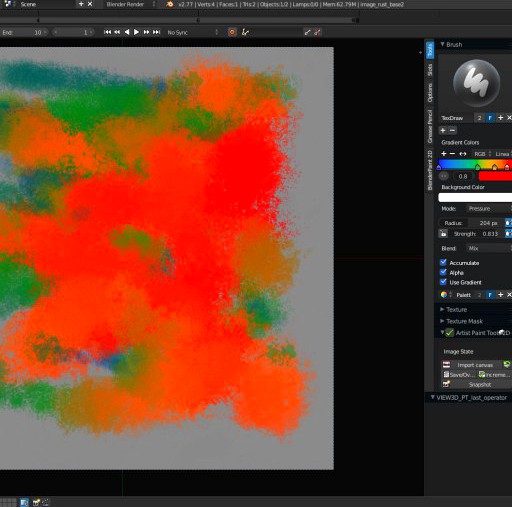The height and width of the screenshot is (507, 512).
Task: Flip the gradient color ramp
Action: [x=463, y=154]
